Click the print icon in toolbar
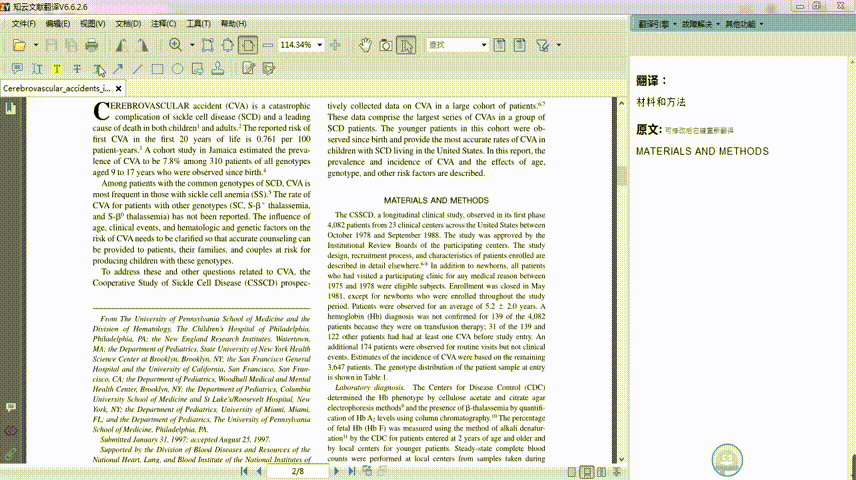 click(92, 45)
